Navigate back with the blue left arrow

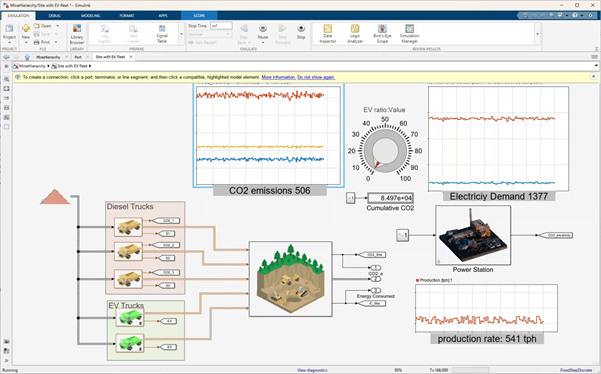(6, 57)
